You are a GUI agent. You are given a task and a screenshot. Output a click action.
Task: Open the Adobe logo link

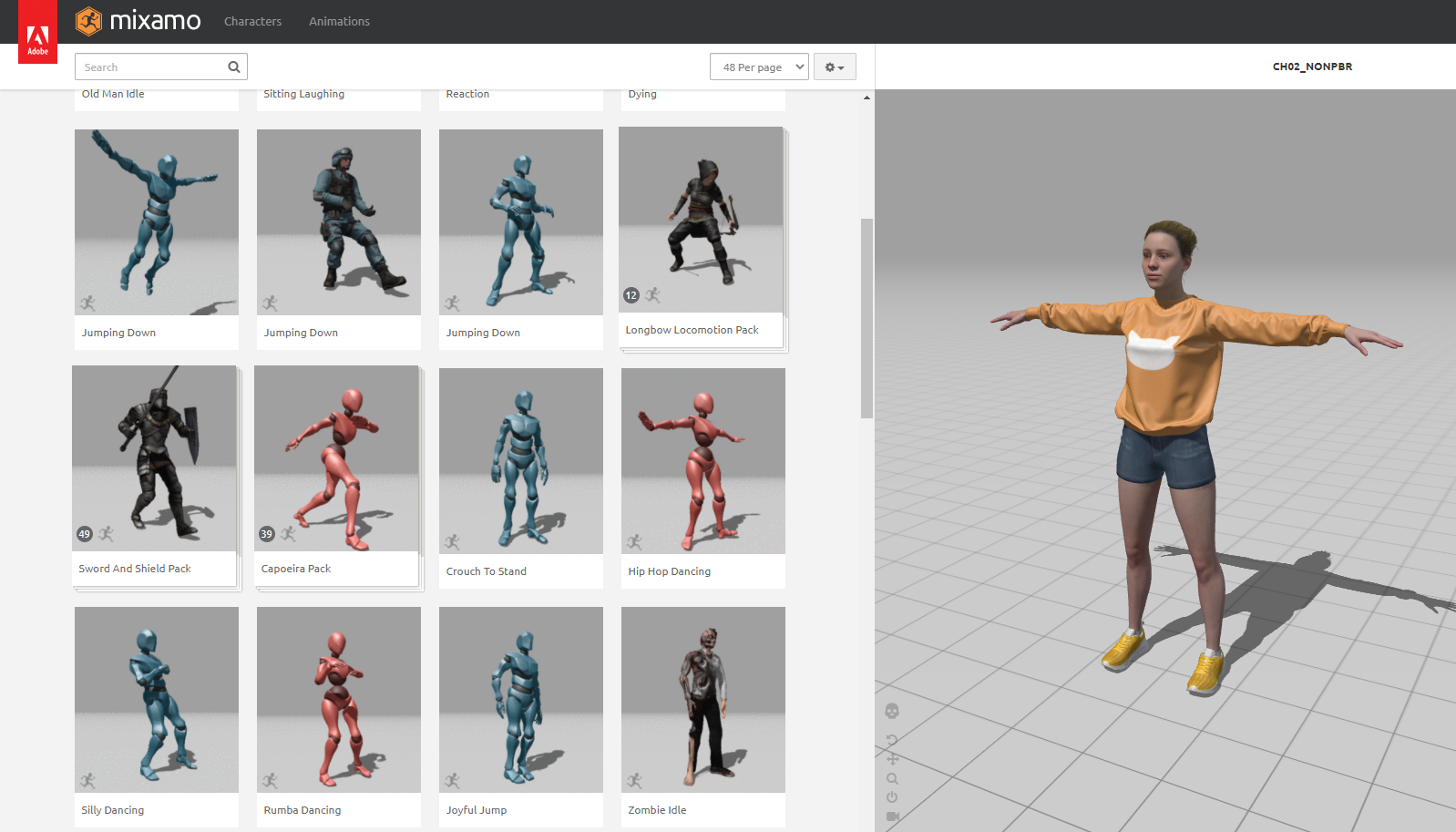pyautogui.click(x=37, y=32)
